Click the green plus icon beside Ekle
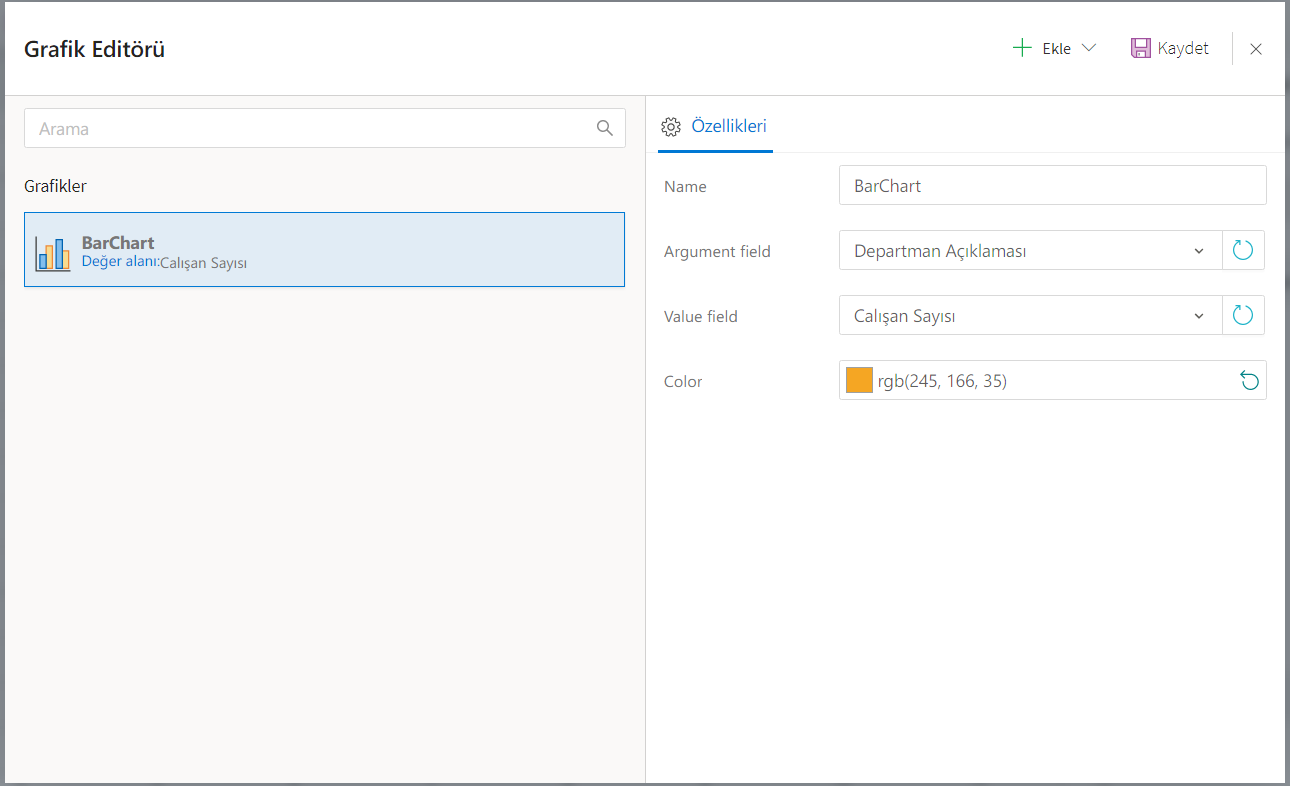Screen dimensions: 1290x786 pyautogui.click(x=1022, y=48)
